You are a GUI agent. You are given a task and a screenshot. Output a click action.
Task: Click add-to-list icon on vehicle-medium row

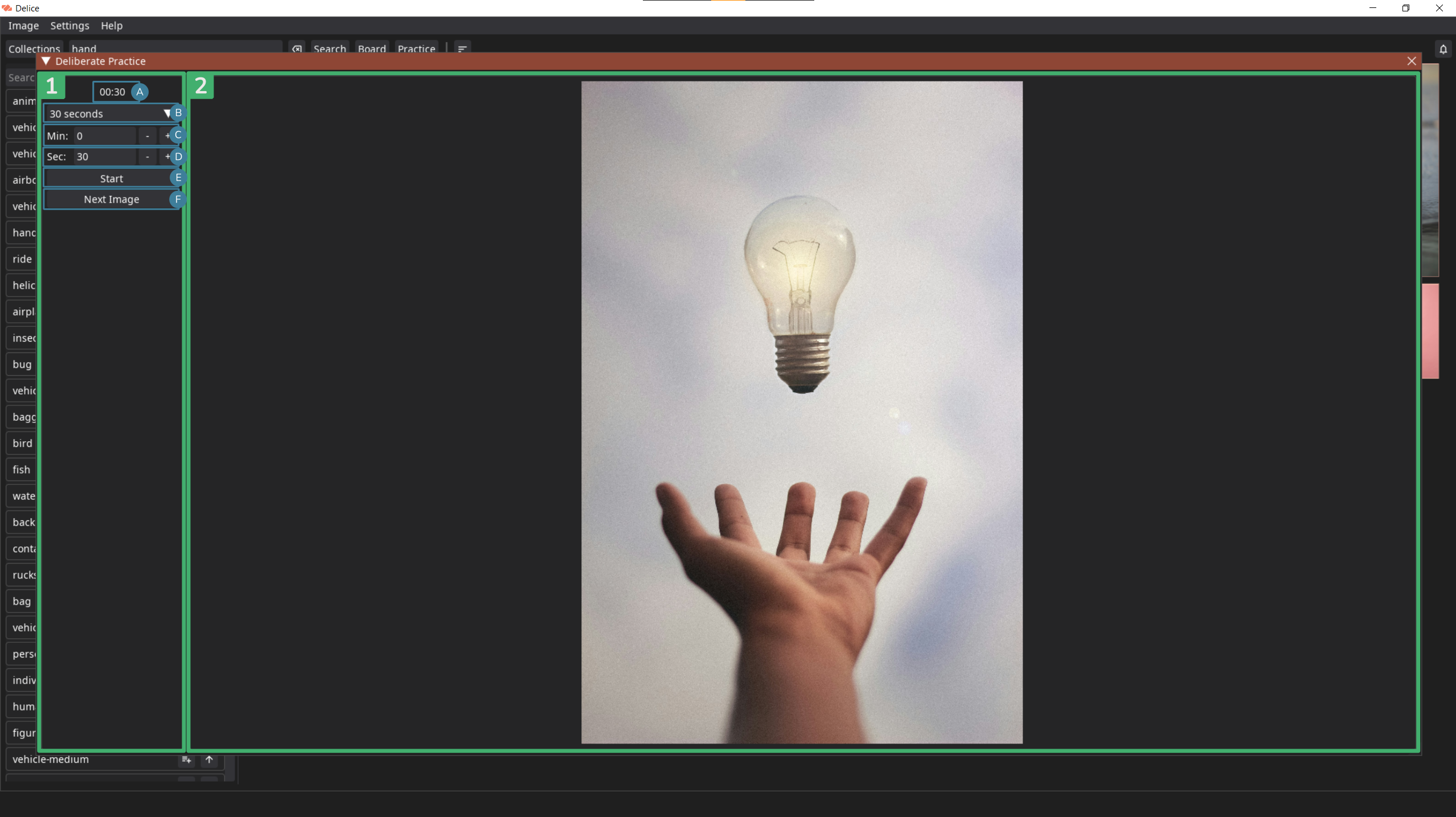(x=186, y=759)
